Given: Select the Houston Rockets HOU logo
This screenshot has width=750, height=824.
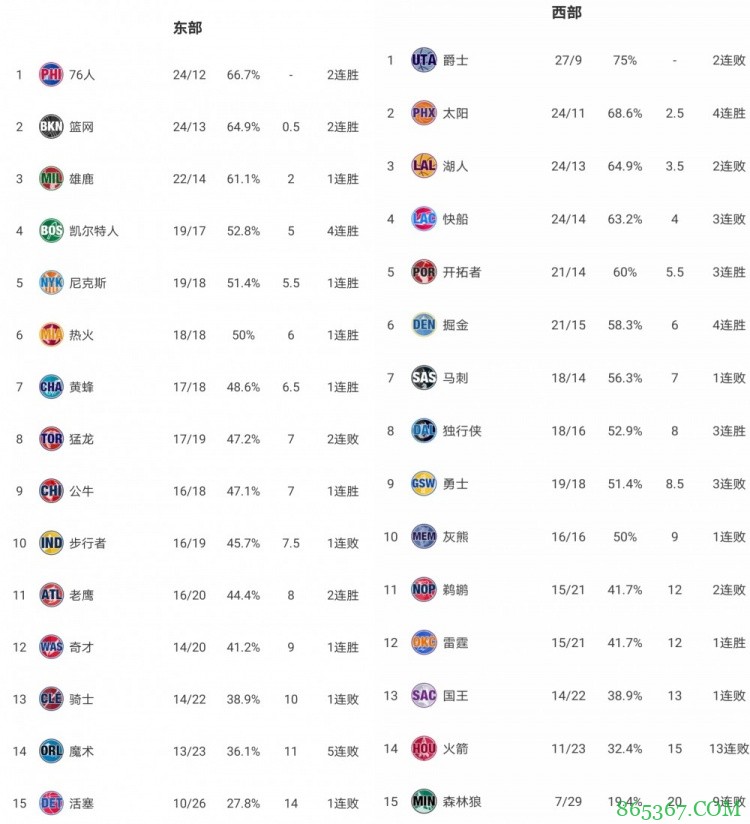Looking at the screenshot, I should [x=424, y=748].
